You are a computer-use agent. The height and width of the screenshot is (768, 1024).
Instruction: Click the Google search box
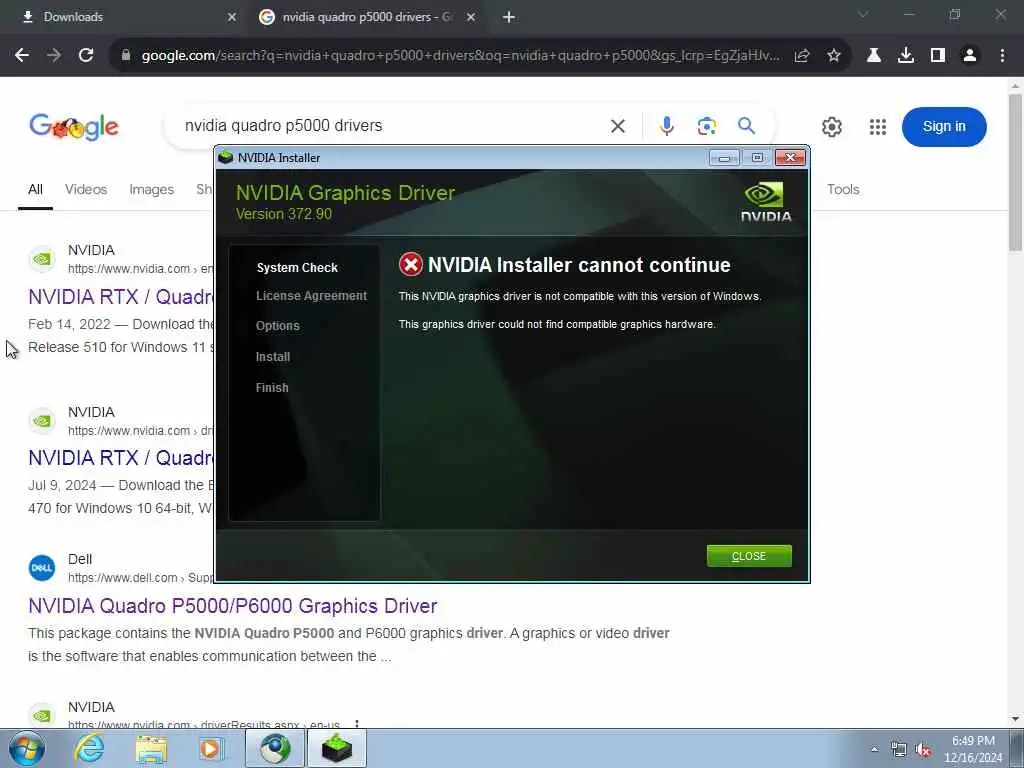tap(392, 125)
